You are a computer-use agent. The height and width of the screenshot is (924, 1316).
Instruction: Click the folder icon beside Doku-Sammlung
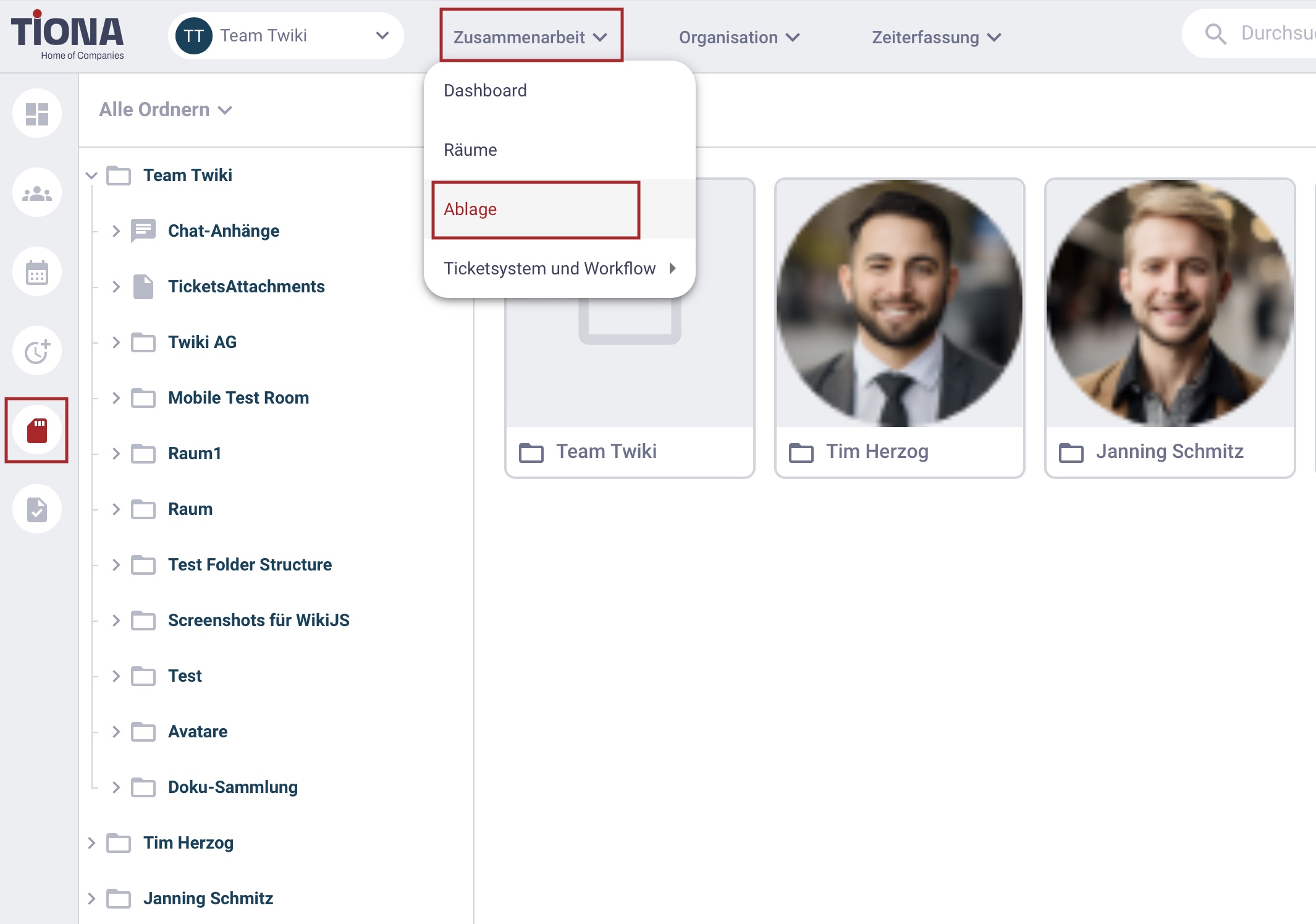point(143,787)
